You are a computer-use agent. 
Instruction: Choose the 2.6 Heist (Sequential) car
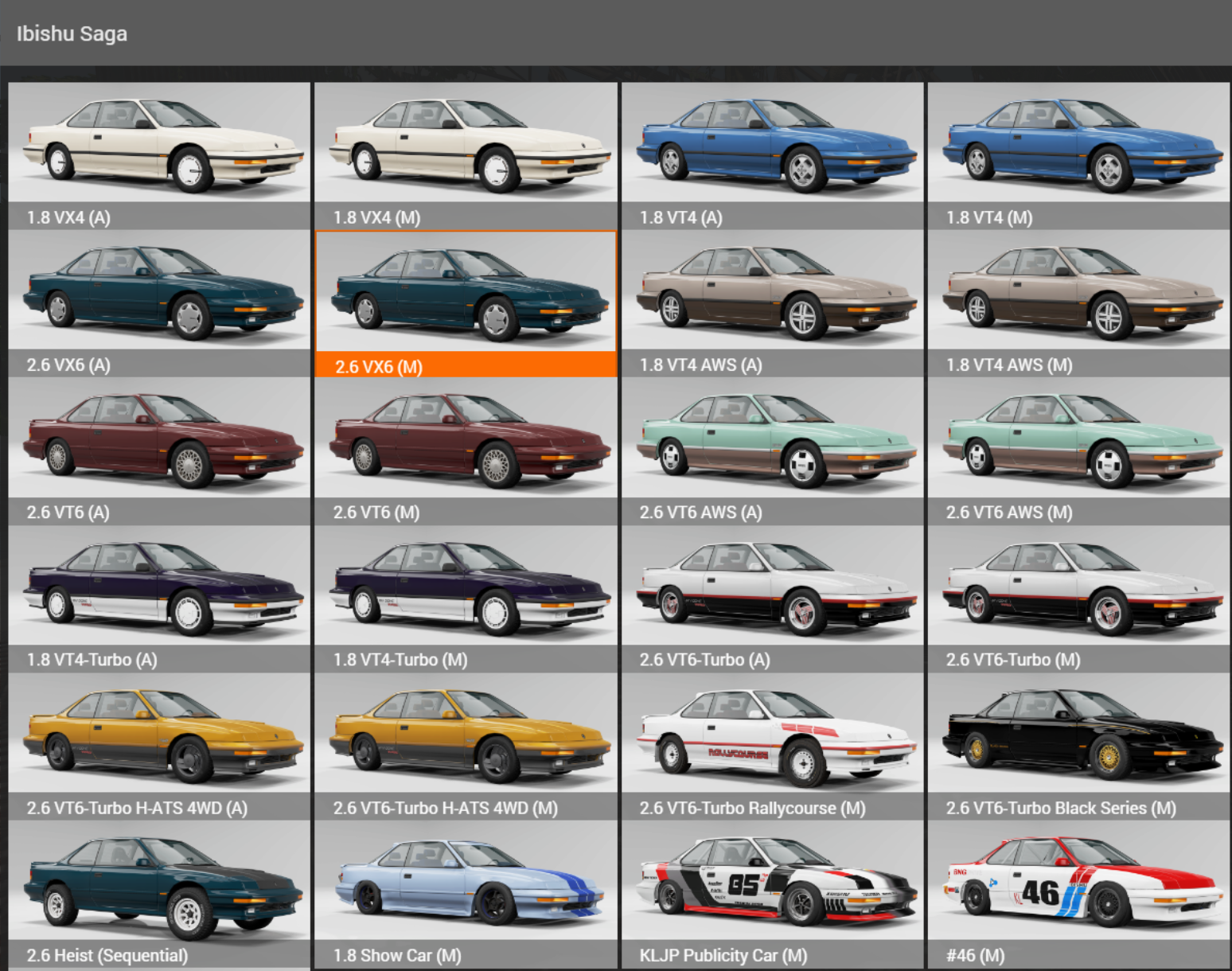pyautogui.click(x=159, y=895)
